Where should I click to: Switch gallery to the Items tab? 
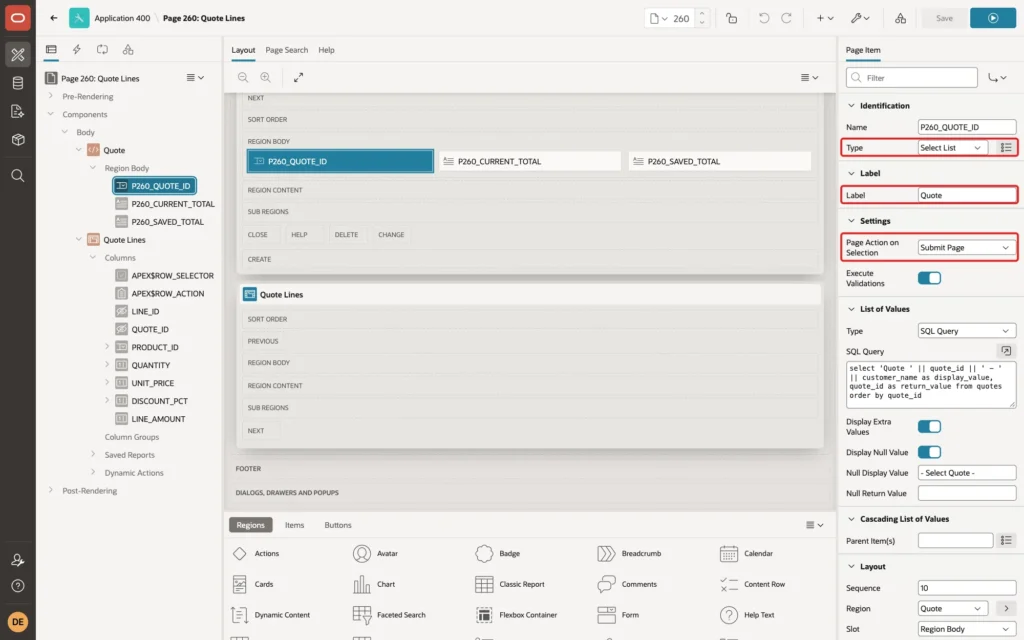pyautogui.click(x=295, y=525)
